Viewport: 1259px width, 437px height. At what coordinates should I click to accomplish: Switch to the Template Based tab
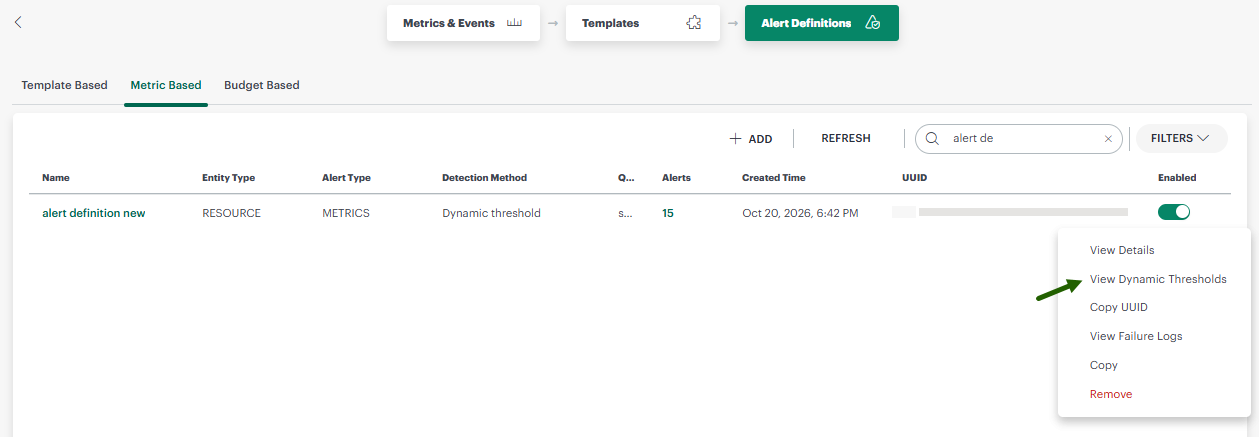pyautogui.click(x=64, y=85)
